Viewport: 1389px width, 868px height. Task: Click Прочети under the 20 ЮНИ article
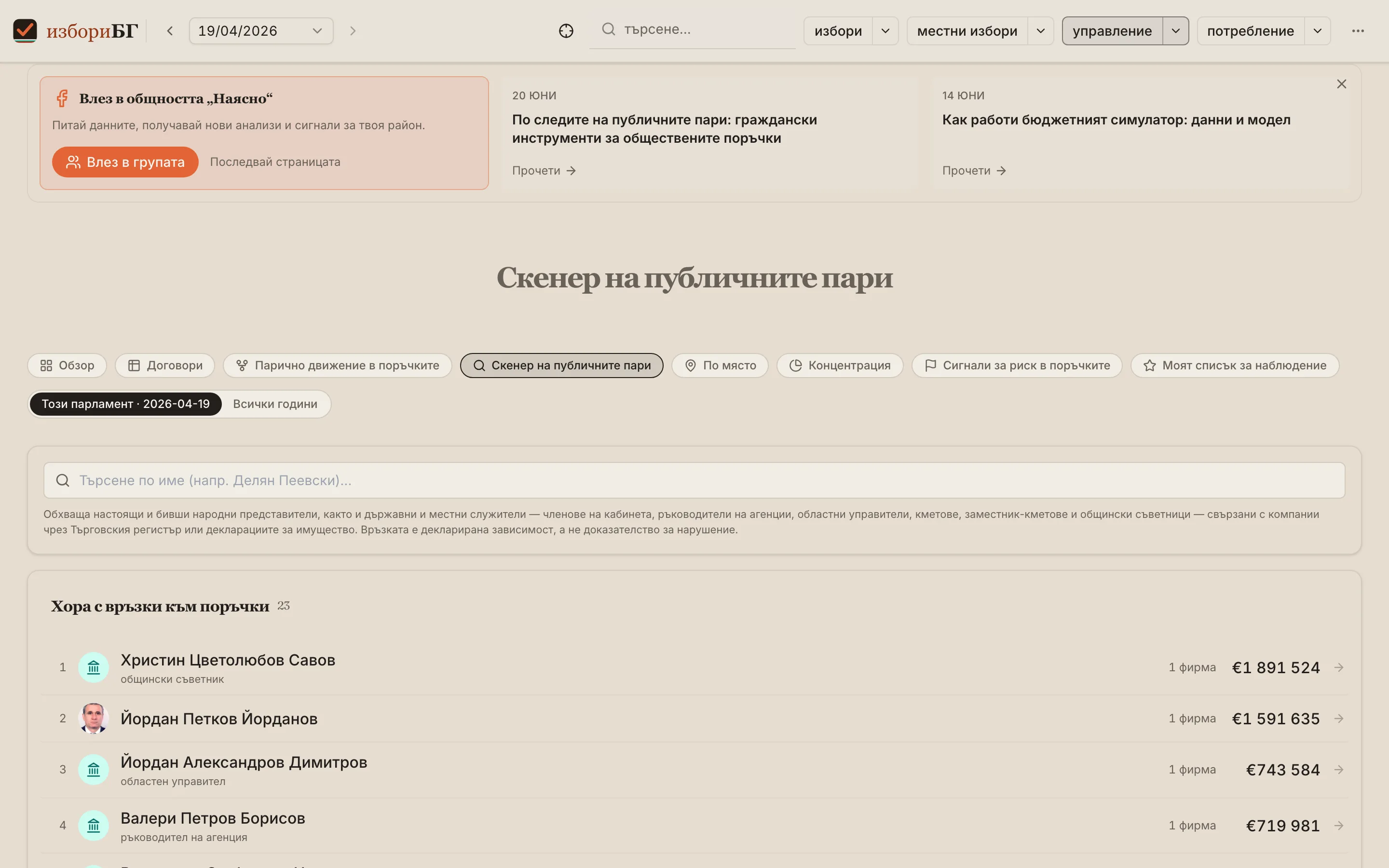click(544, 171)
